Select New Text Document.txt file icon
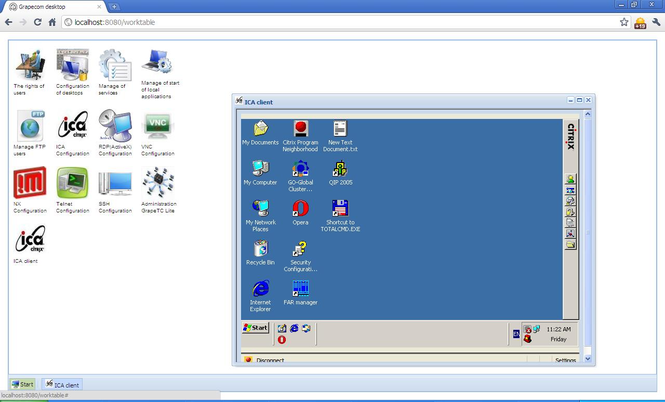665x402 pixels. tap(340, 128)
